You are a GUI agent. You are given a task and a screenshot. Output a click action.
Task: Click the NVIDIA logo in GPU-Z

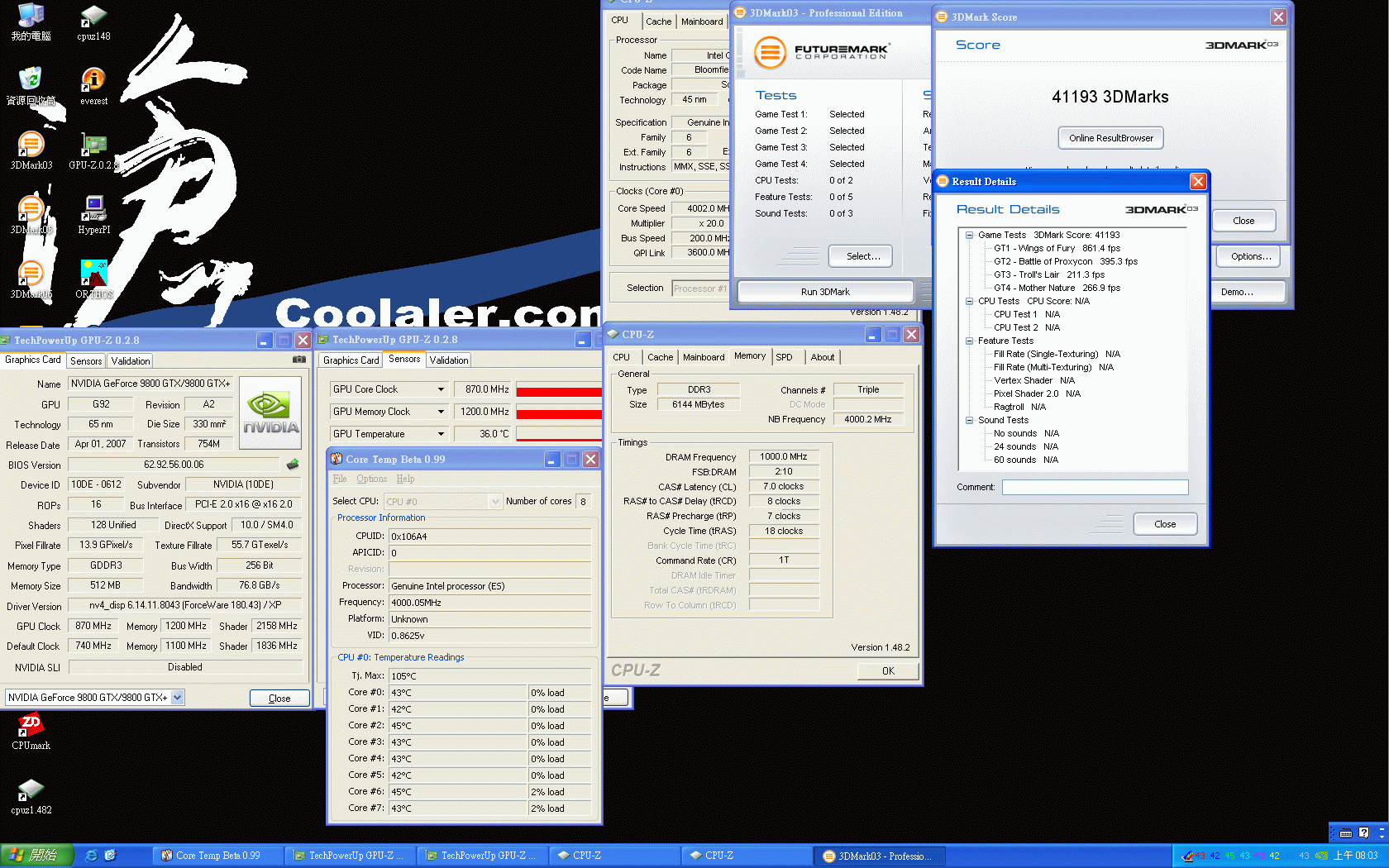270,413
